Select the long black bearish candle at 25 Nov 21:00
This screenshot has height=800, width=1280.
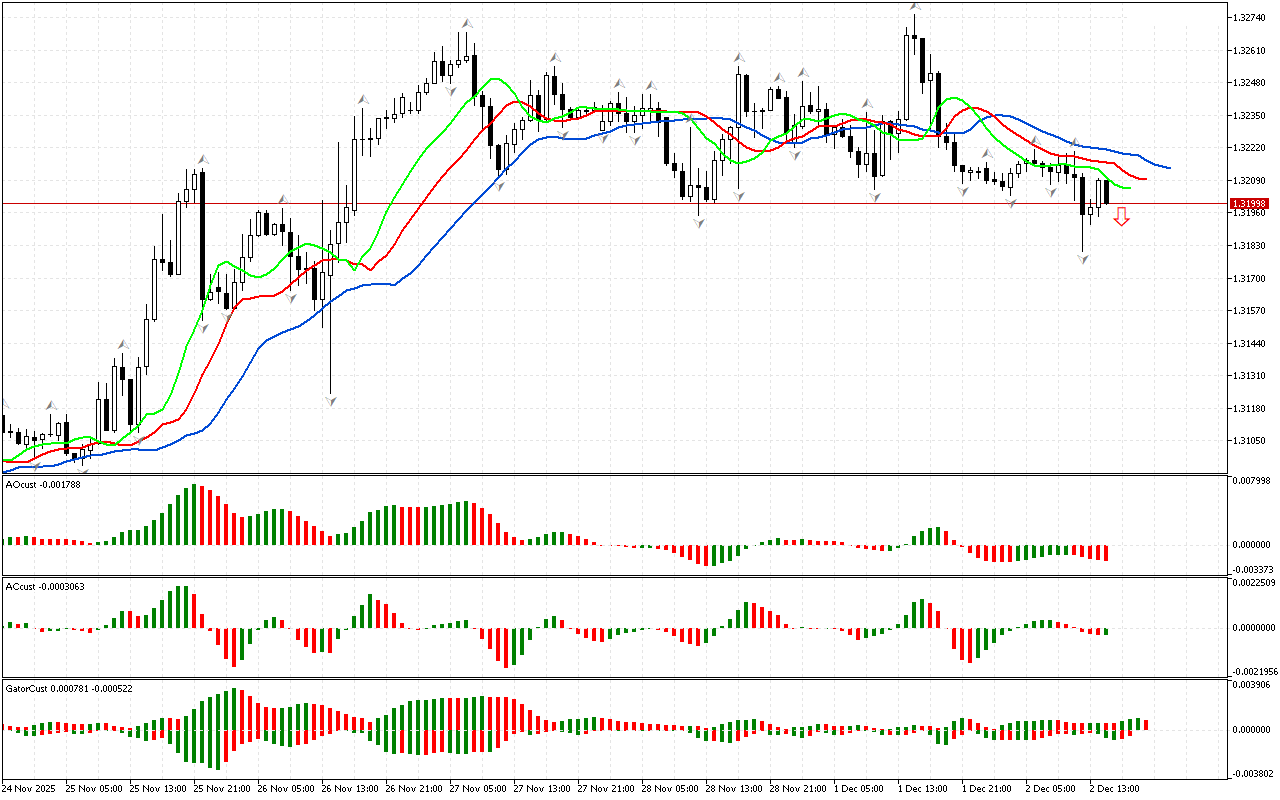pos(203,235)
